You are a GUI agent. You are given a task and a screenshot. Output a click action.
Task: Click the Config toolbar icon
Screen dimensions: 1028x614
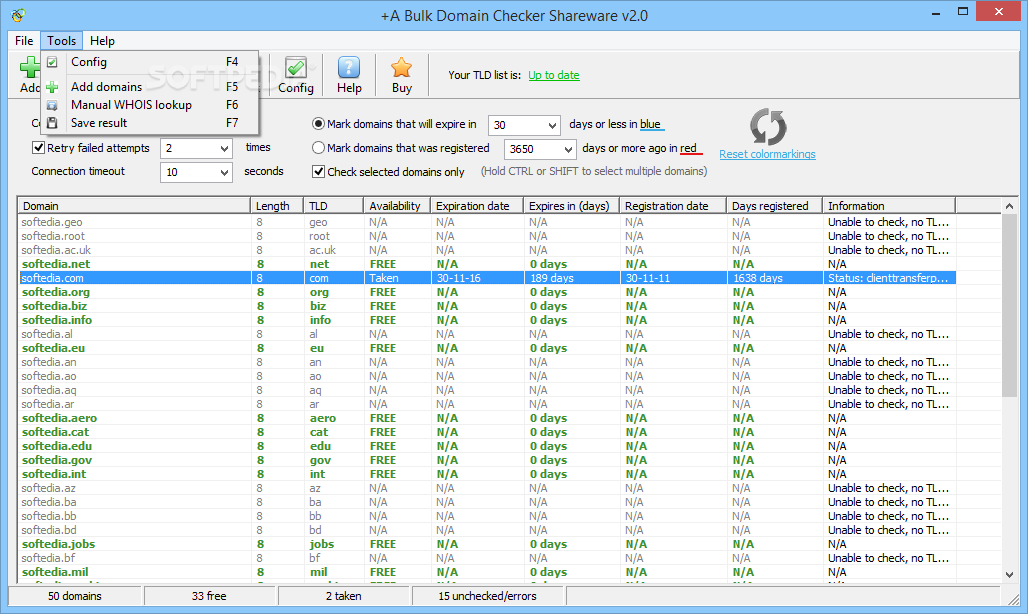coord(296,67)
